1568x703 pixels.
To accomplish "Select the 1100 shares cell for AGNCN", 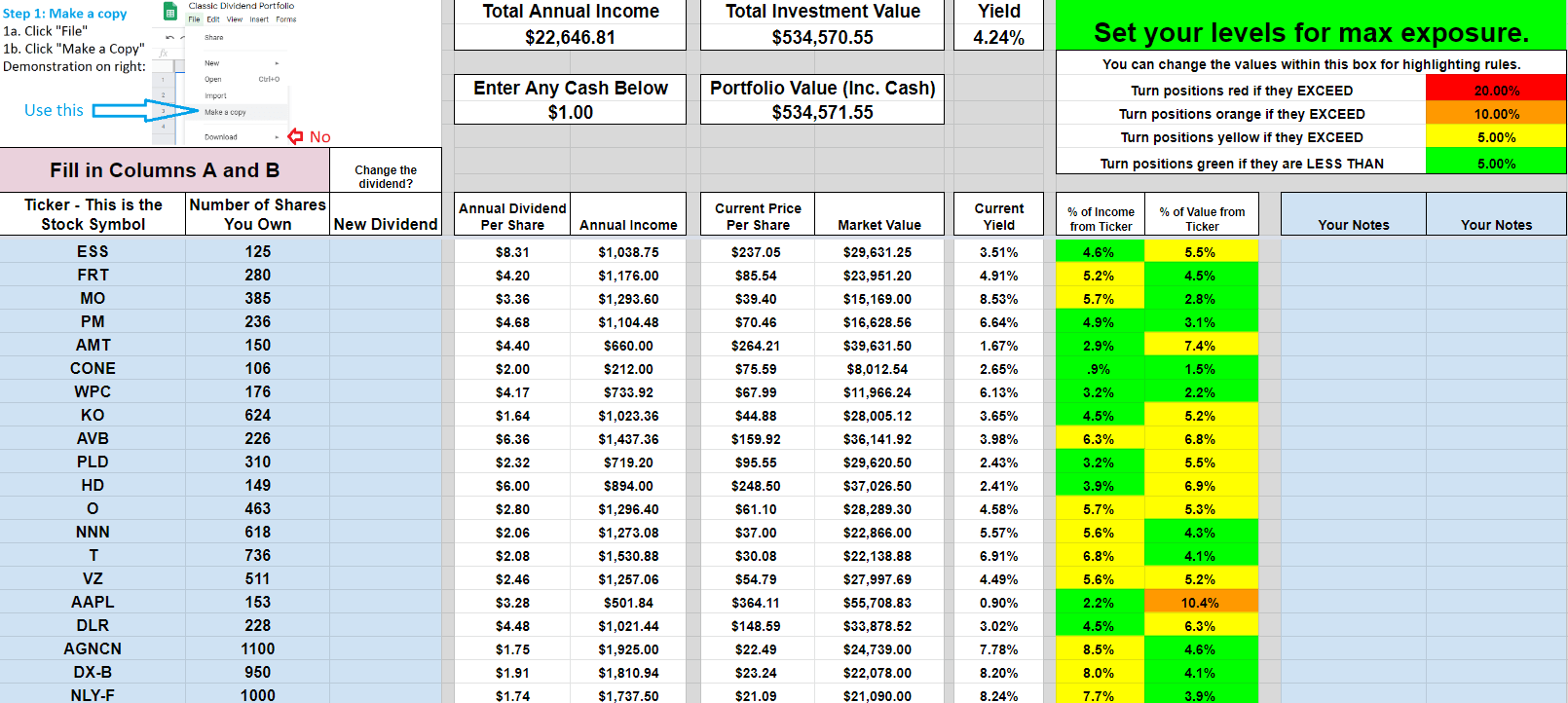I will point(258,648).
